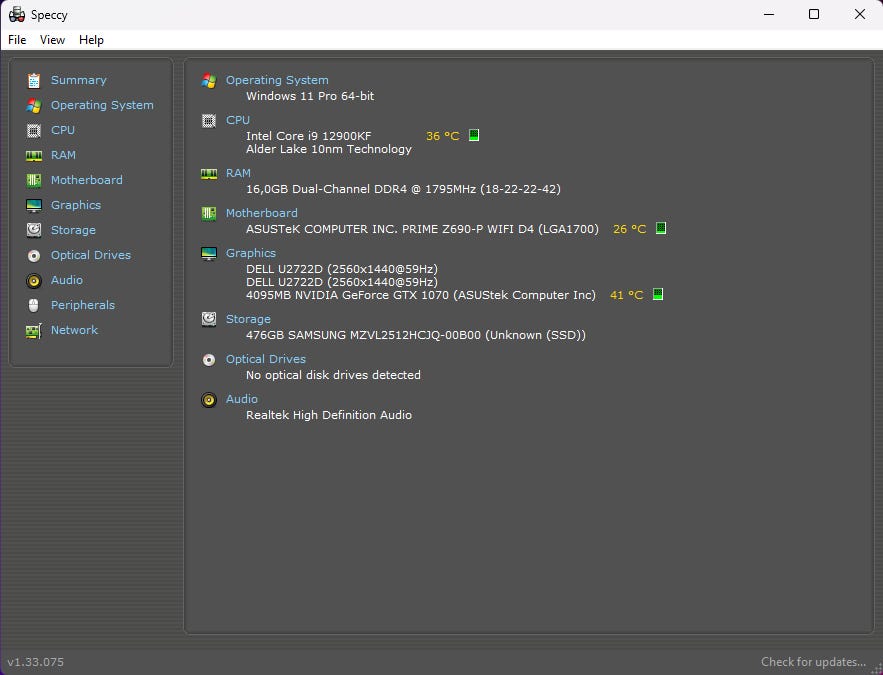This screenshot has height=675, width=883.
Task: Open the View menu
Action: click(52, 40)
